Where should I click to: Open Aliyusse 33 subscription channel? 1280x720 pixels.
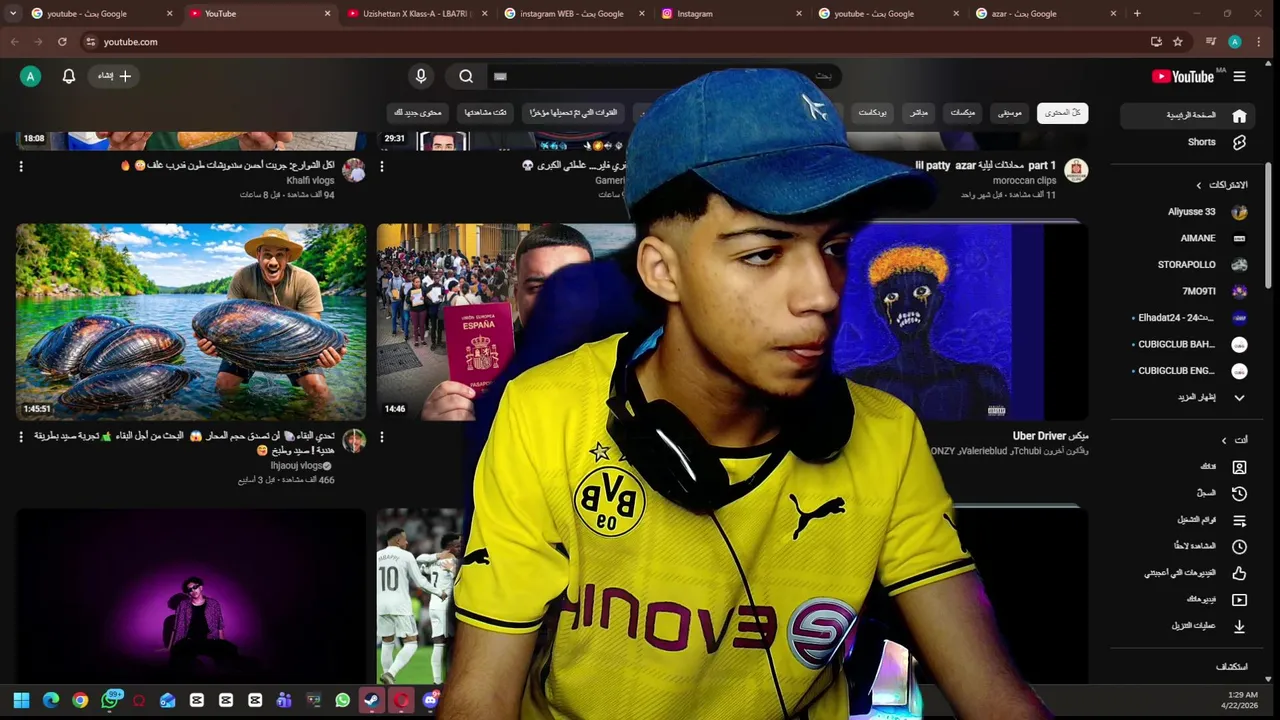pyautogui.click(x=1188, y=212)
